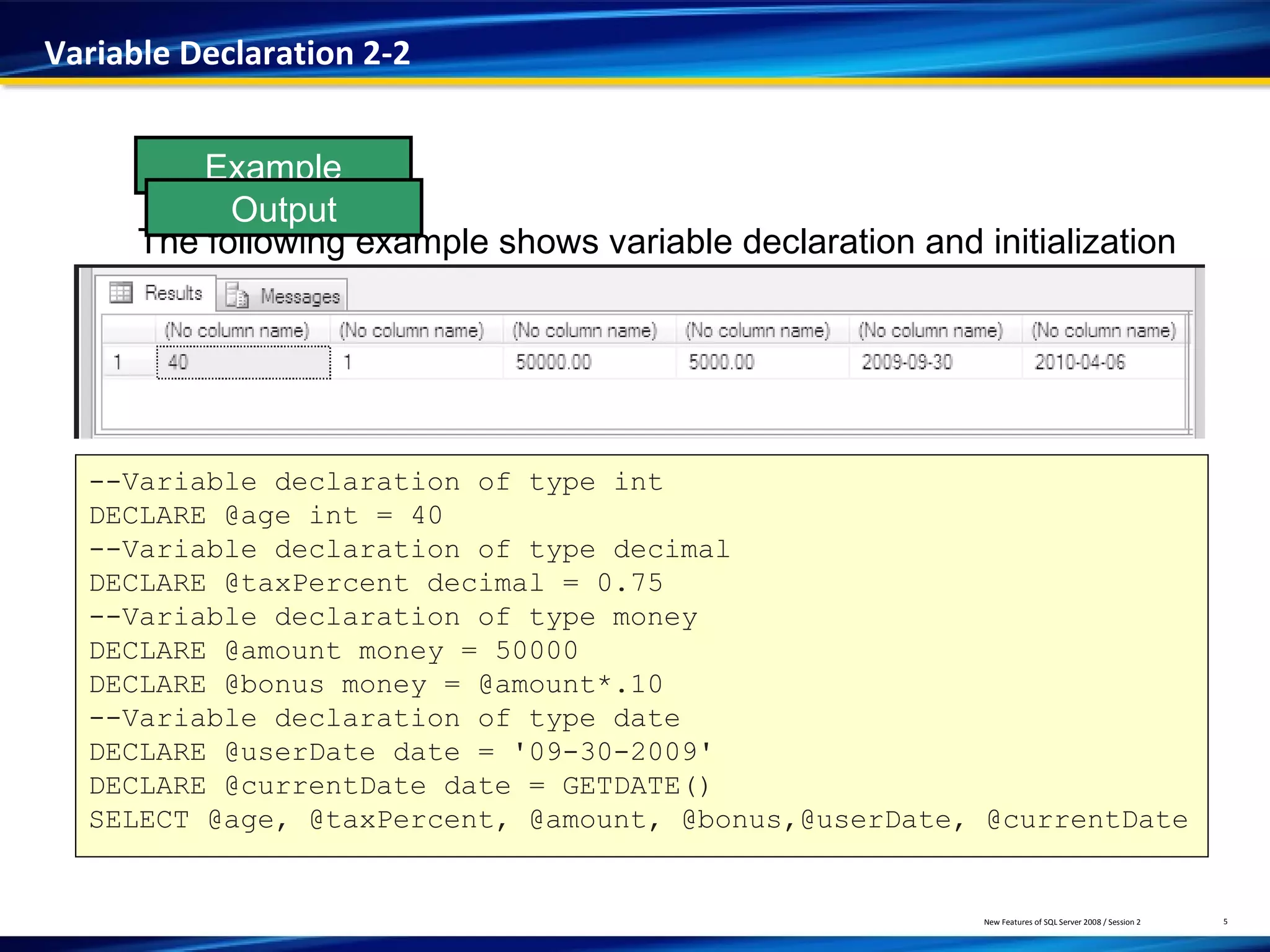Click the footer text 'New Features of SQL Server 2008'
Image resolution: width=1270 pixels, height=952 pixels.
pos(1042,922)
